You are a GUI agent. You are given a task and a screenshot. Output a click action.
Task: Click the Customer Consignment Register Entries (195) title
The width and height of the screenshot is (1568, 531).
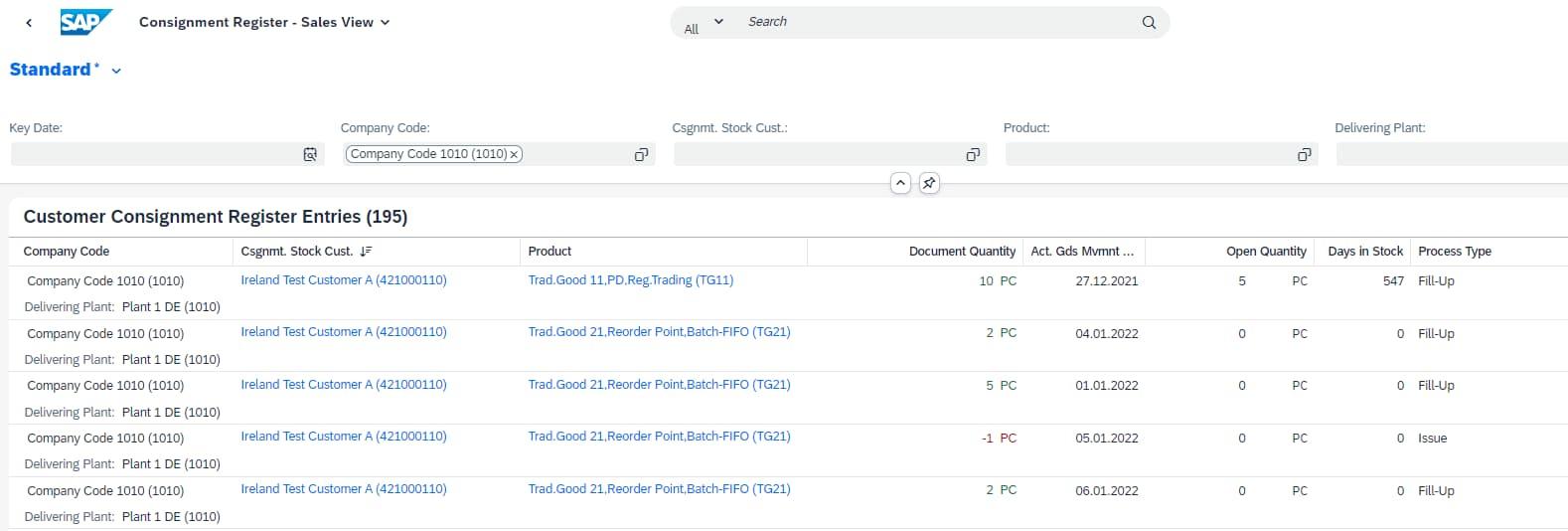[x=216, y=217]
